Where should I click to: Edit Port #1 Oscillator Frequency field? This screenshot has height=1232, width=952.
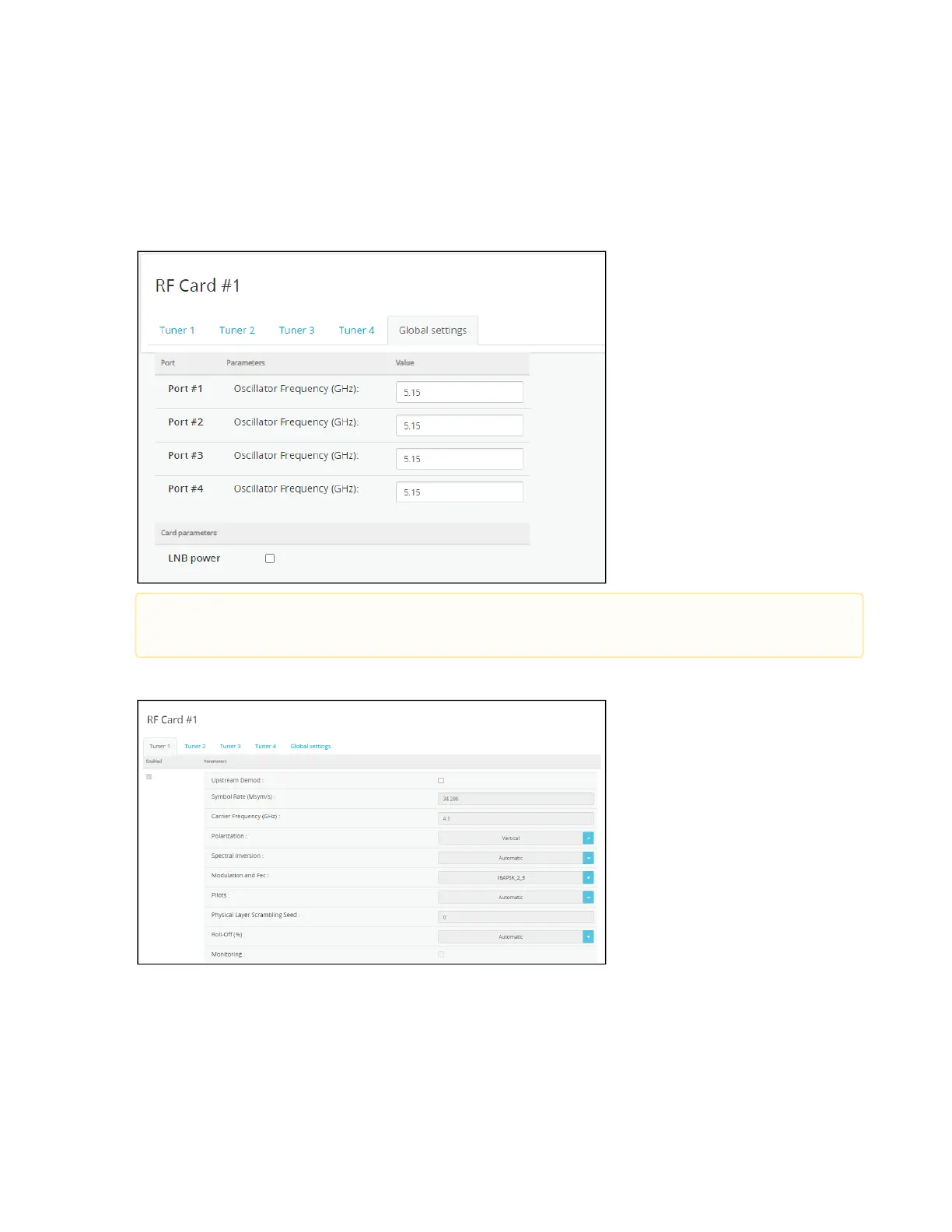[x=460, y=392]
